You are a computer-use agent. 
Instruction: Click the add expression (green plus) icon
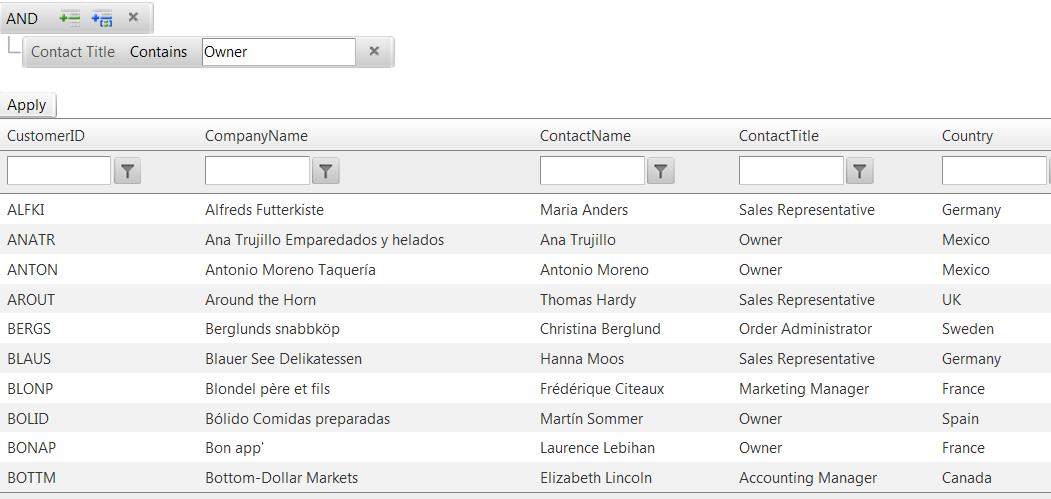pos(69,18)
